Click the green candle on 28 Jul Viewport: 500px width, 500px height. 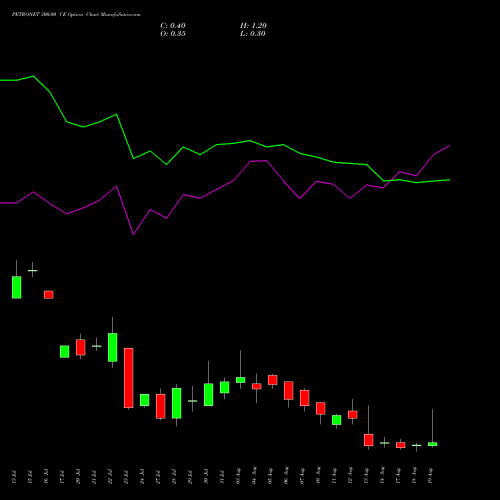[x=177, y=403]
